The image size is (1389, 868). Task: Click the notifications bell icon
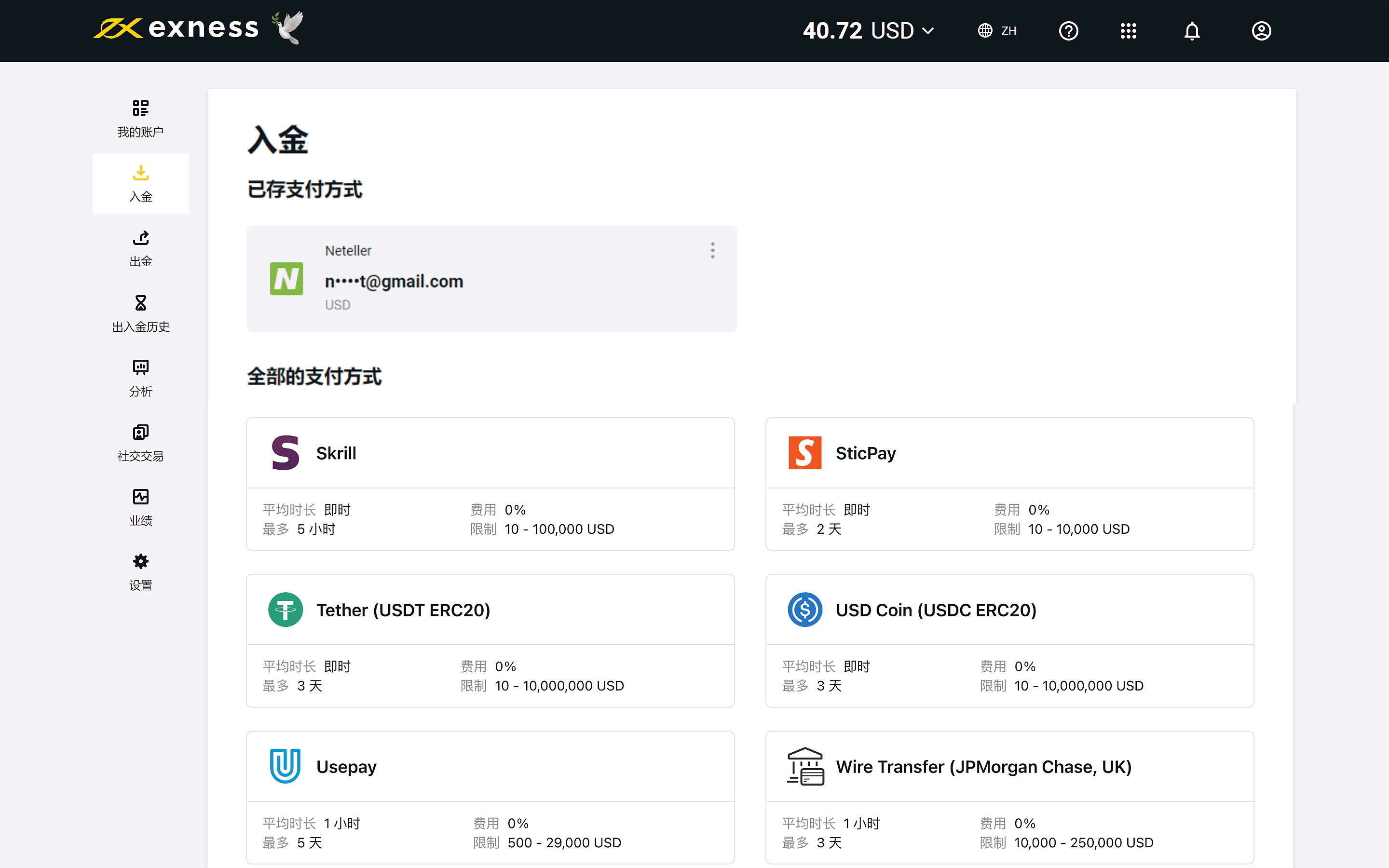[1192, 30]
